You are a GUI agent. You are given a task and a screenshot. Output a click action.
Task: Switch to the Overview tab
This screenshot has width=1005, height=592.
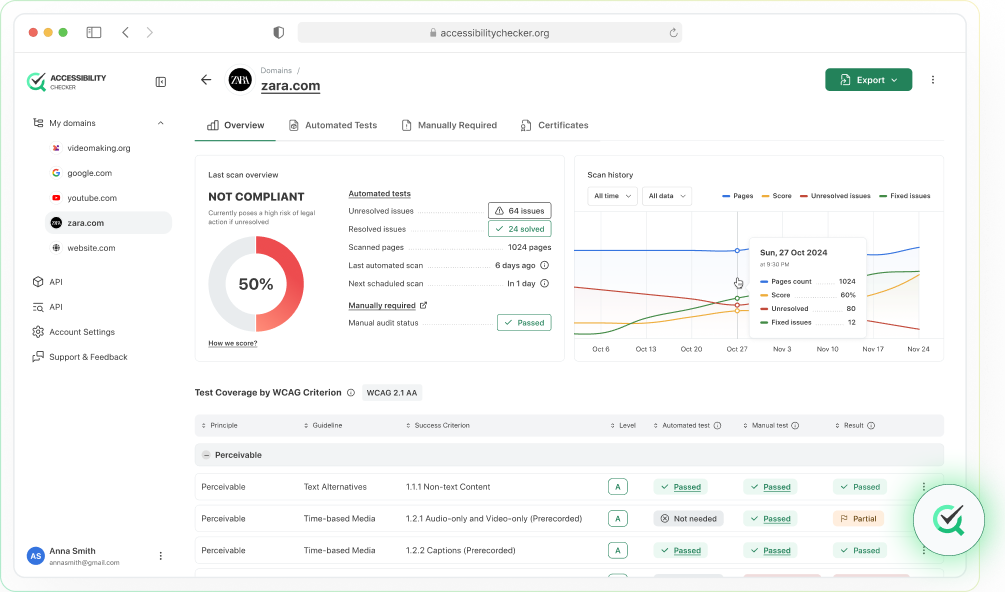coord(235,126)
